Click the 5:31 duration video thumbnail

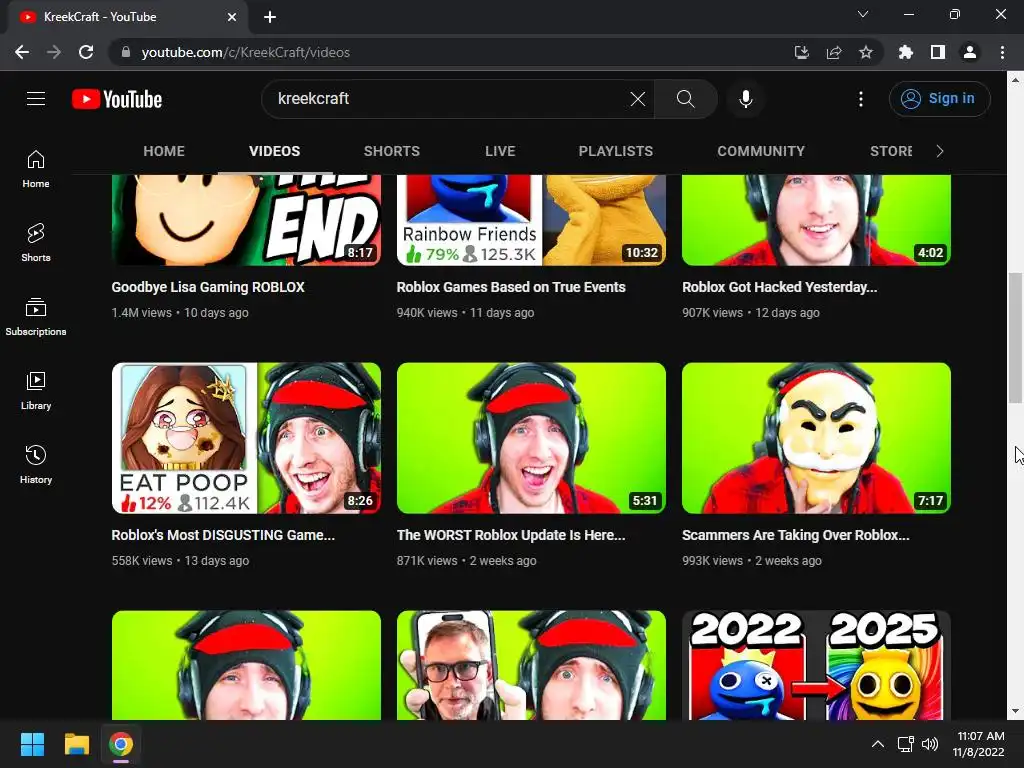pos(531,438)
